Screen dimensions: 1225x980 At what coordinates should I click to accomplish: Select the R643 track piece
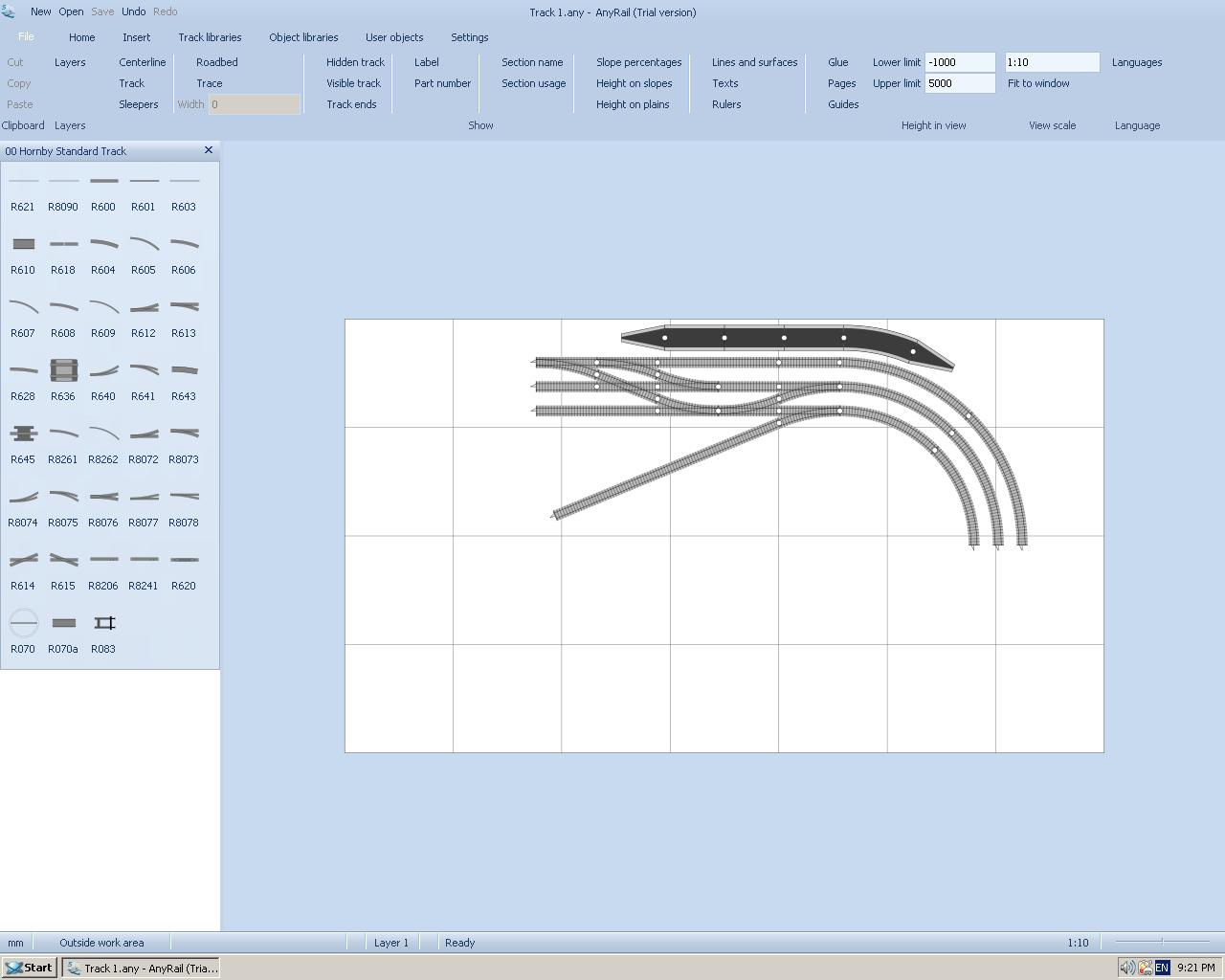tap(184, 380)
